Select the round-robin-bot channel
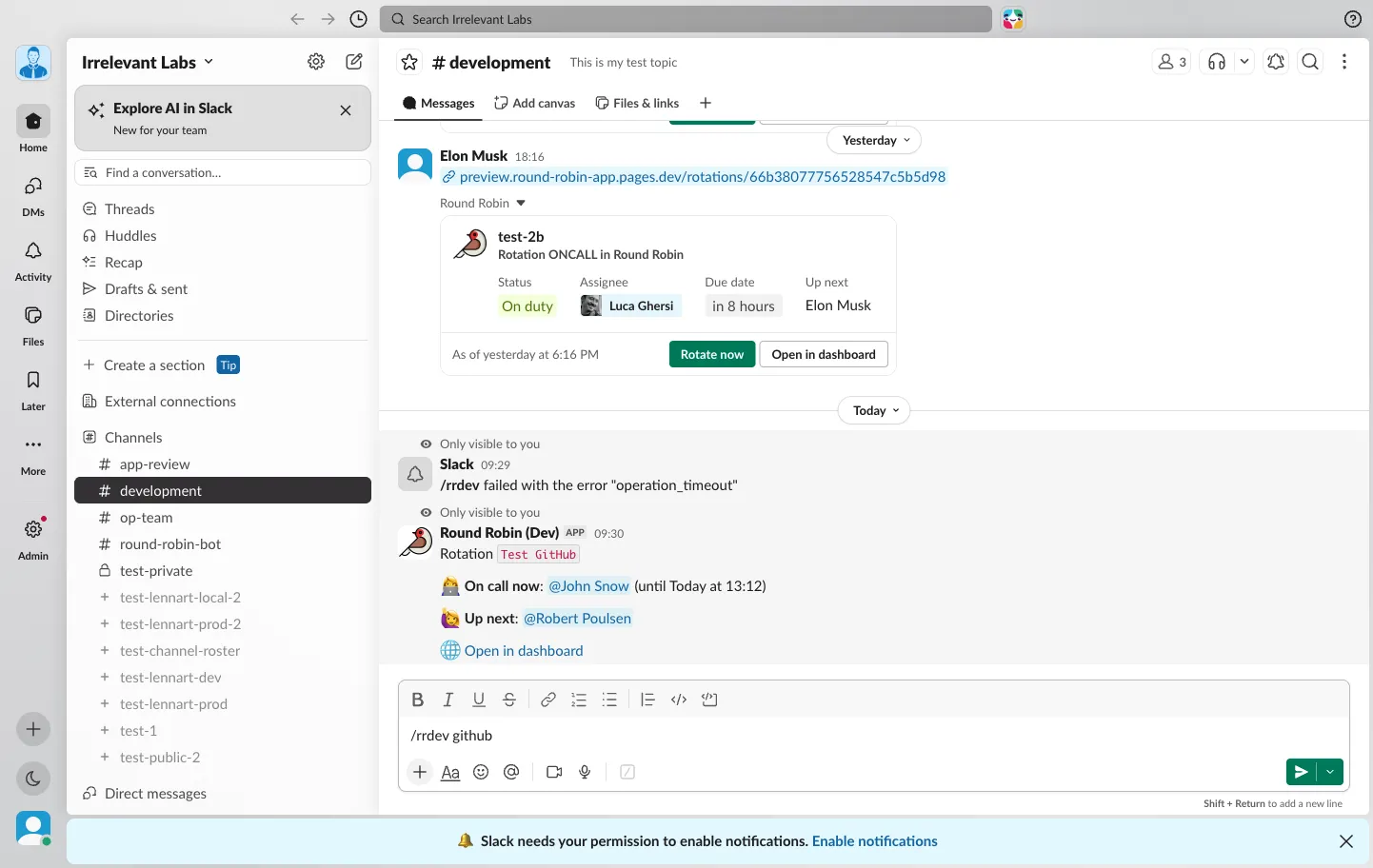 tap(223, 543)
